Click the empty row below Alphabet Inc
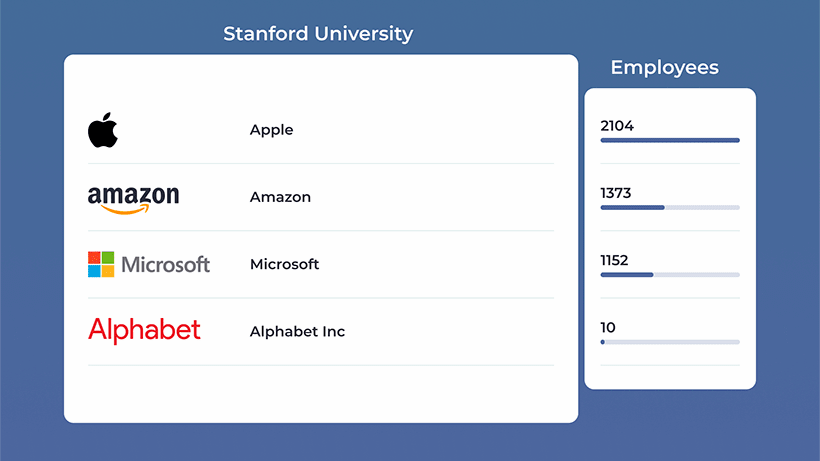Viewport: 820px width, 461px height. point(320,392)
